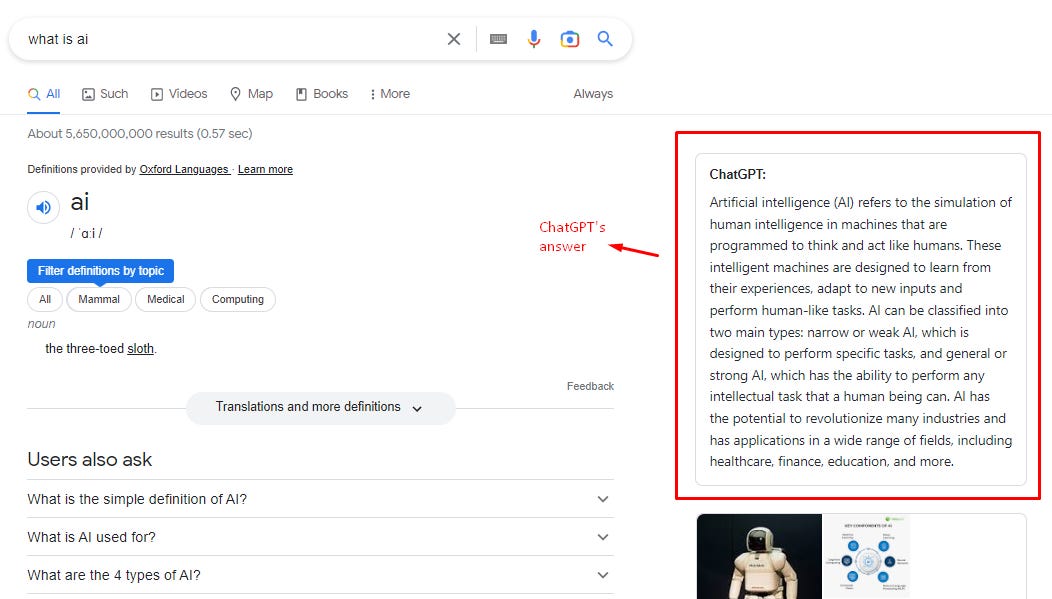Select the Medical topic chip
The height and width of the screenshot is (599, 1052).
point(166,299)
